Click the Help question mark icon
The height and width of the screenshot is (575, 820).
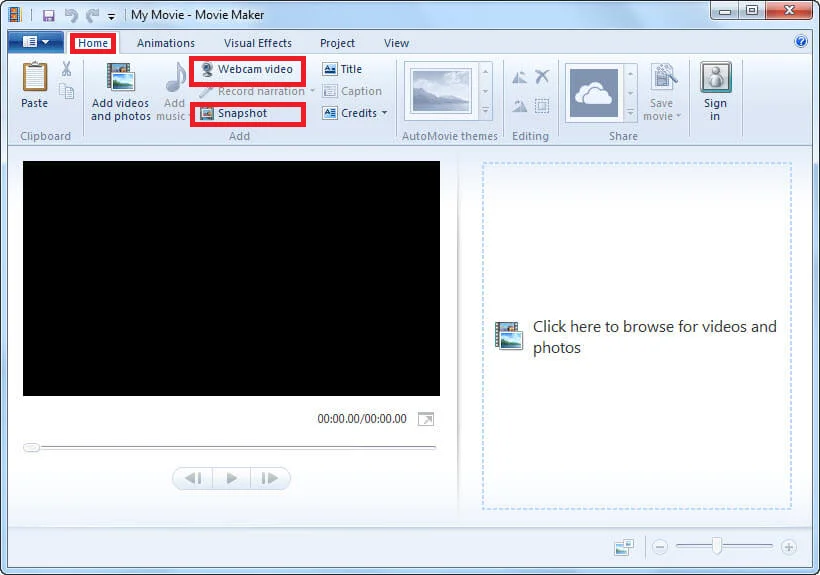[801, 41]
